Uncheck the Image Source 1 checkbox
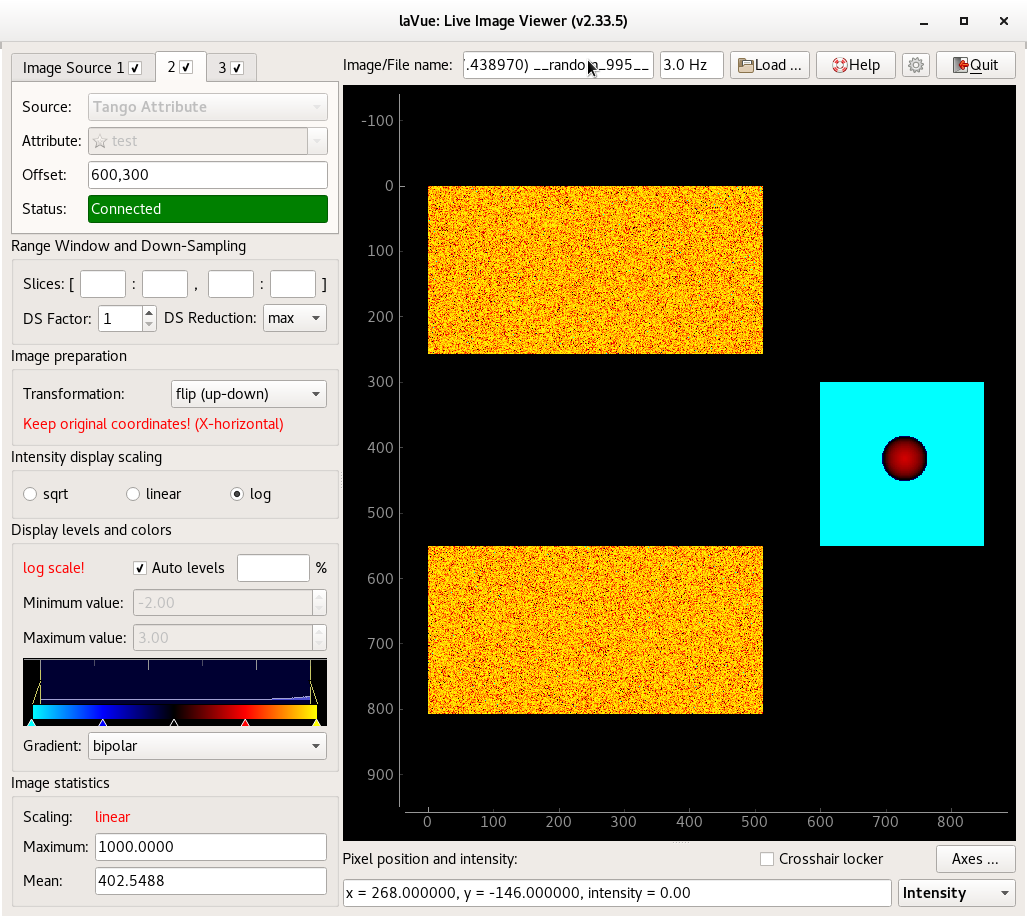This screenshot has width=1027, height=918. (x=136, y=67)
